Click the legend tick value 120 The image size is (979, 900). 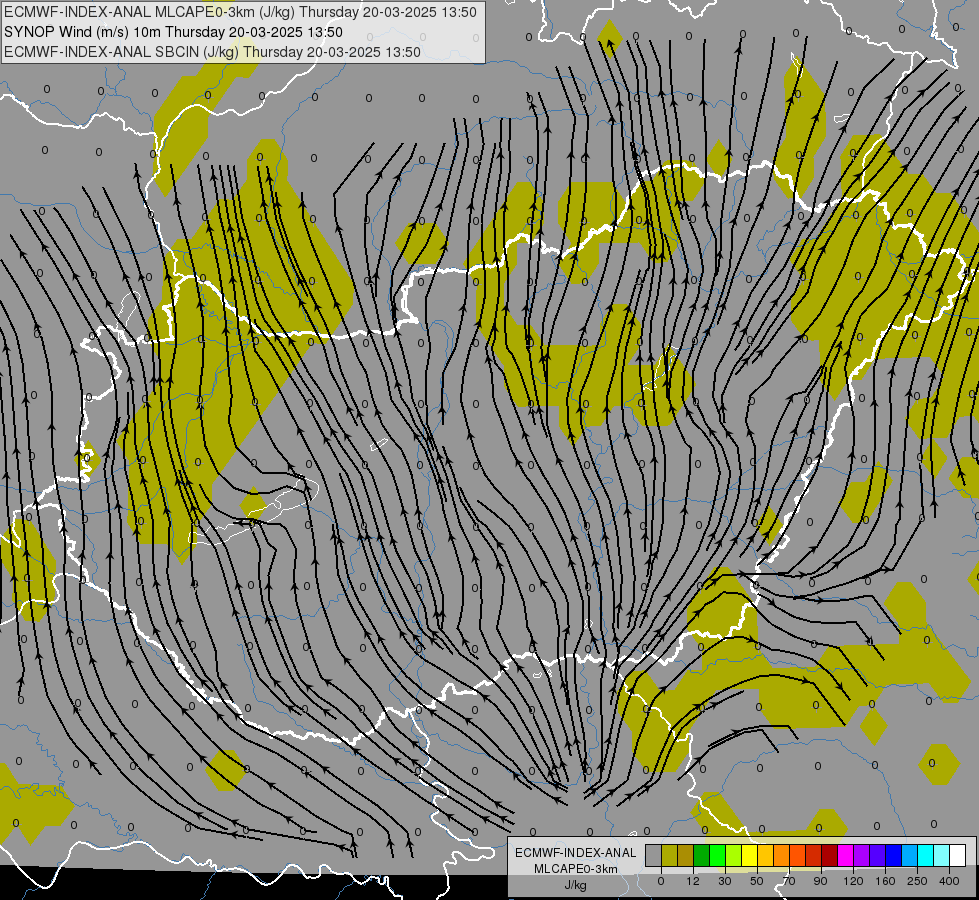pyautogui.click(x=853, y=881)
